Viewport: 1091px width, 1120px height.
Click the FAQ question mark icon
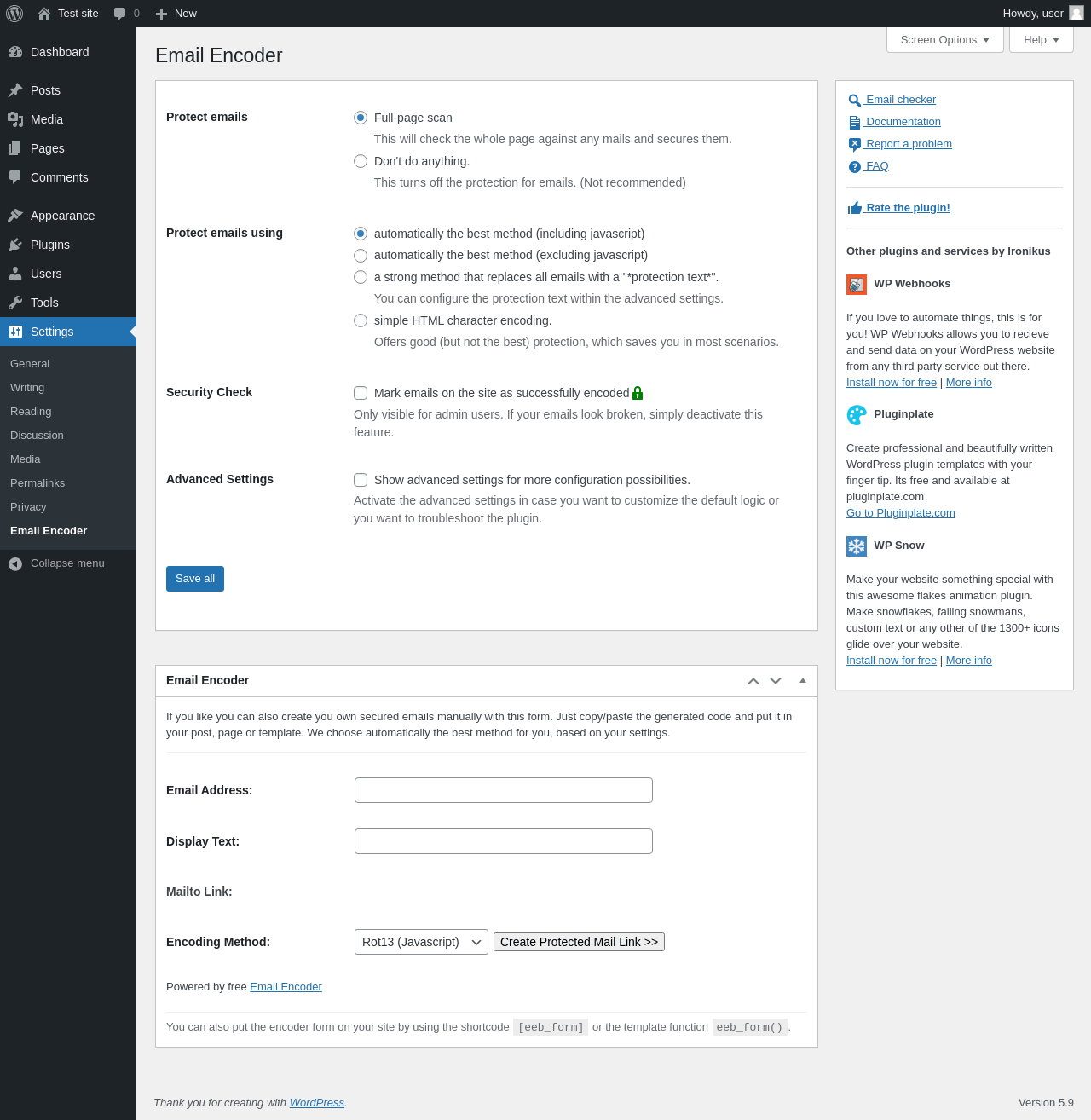click(855, 167)
